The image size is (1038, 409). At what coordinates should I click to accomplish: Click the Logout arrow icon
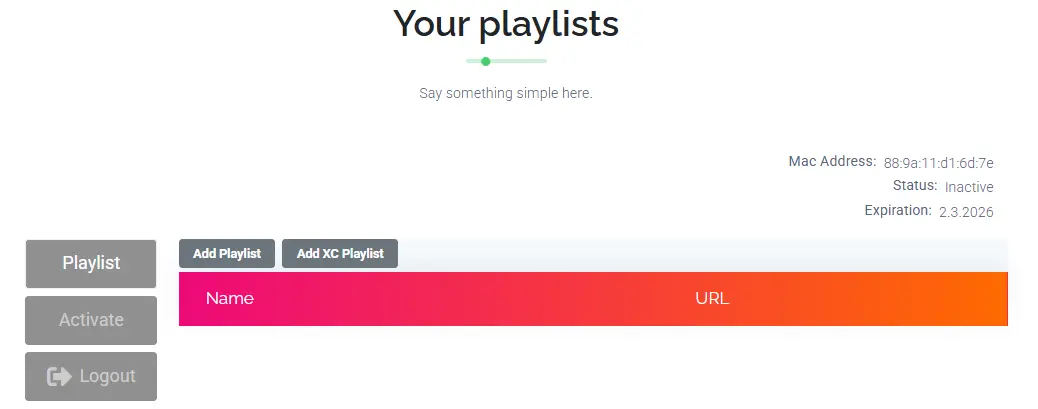coord(59,376)
